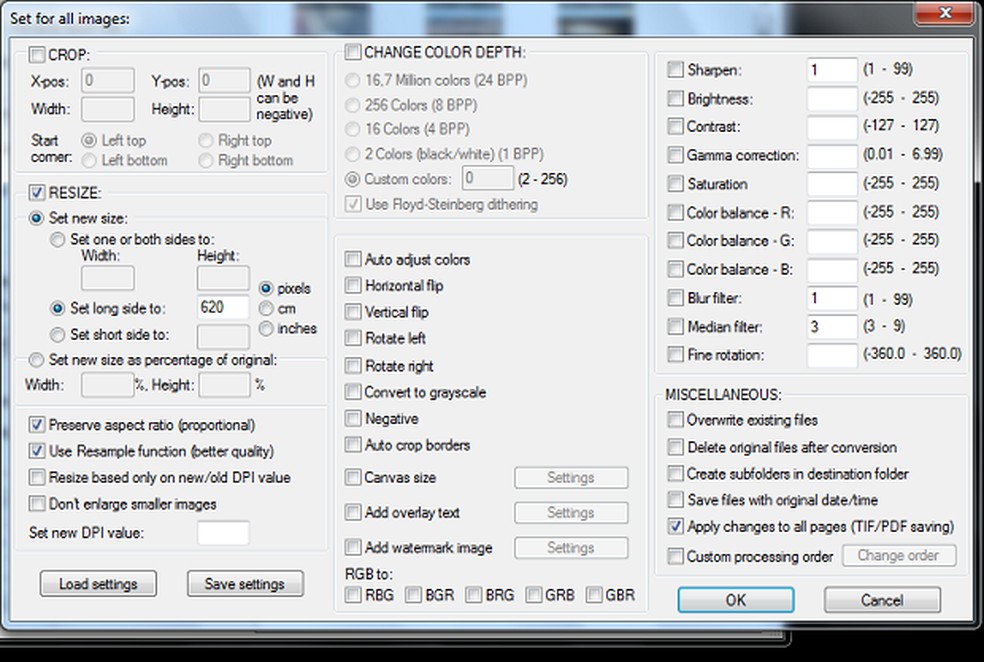Viewport: 984px width, 662px height.
Task: Enable RGB to GRB checkbox
Action: [534, 595]
